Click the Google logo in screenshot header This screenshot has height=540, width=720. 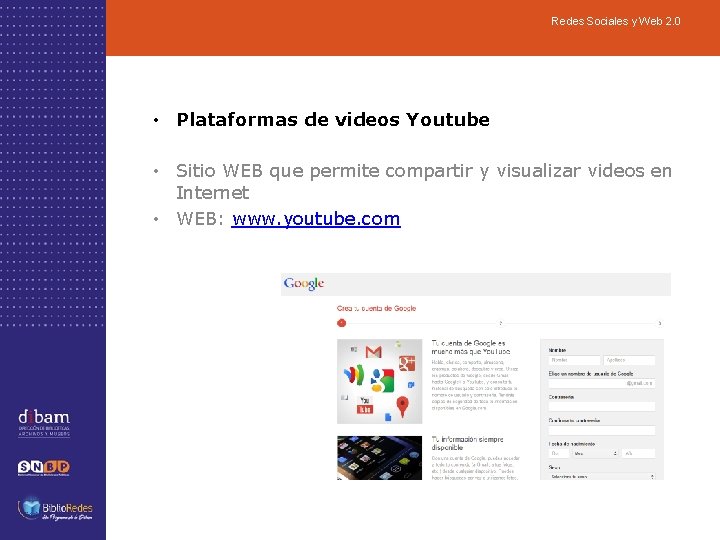coord(304,283)
